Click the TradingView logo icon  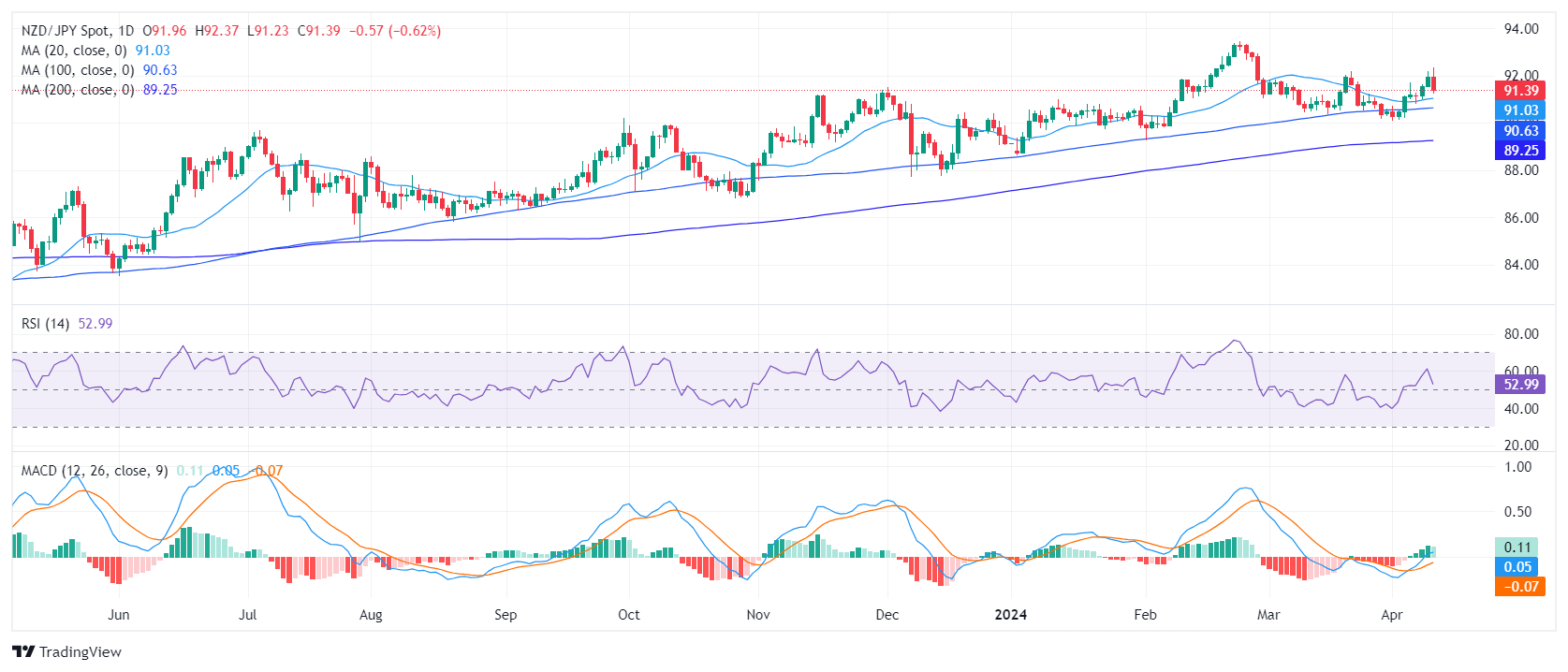pyautogui.click(x=23, y=651)
